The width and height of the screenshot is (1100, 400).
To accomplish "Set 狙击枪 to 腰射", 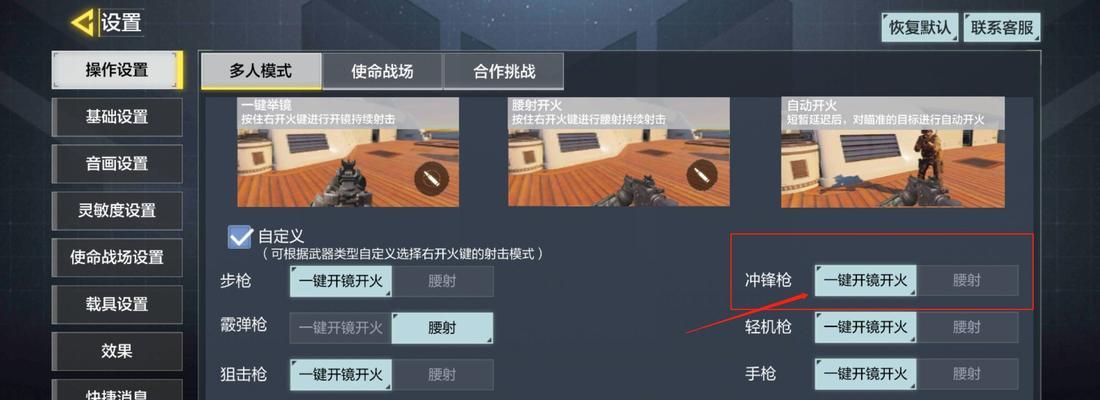I will [442, 375].
